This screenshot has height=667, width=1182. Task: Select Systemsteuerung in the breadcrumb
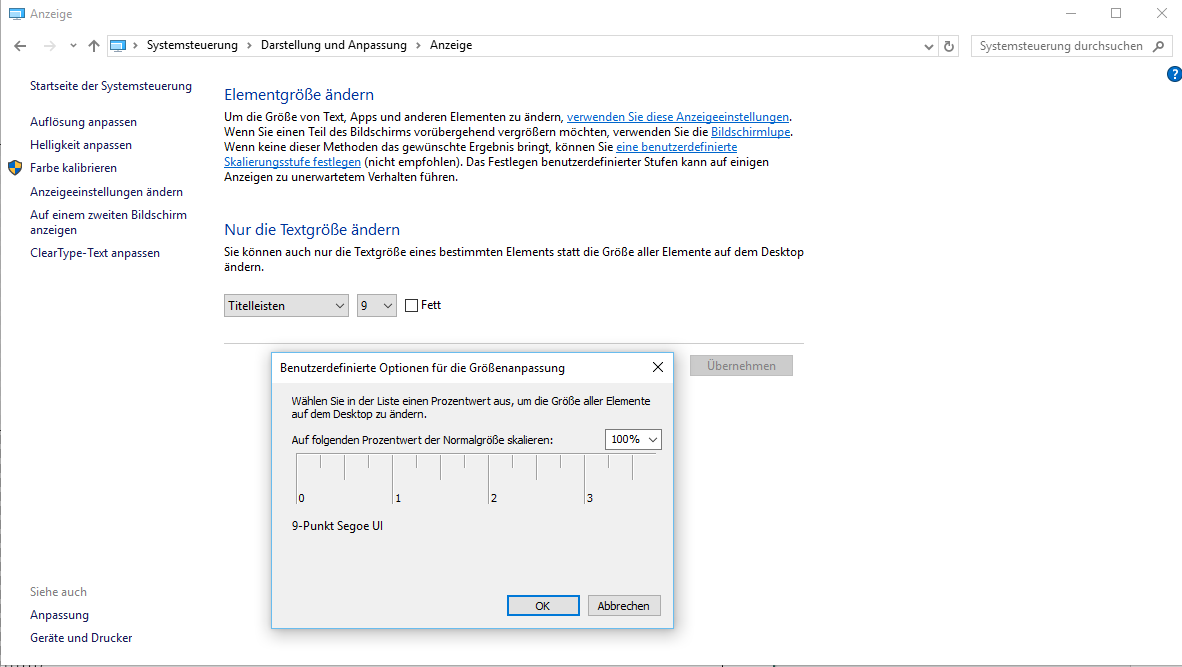(192, 45)
